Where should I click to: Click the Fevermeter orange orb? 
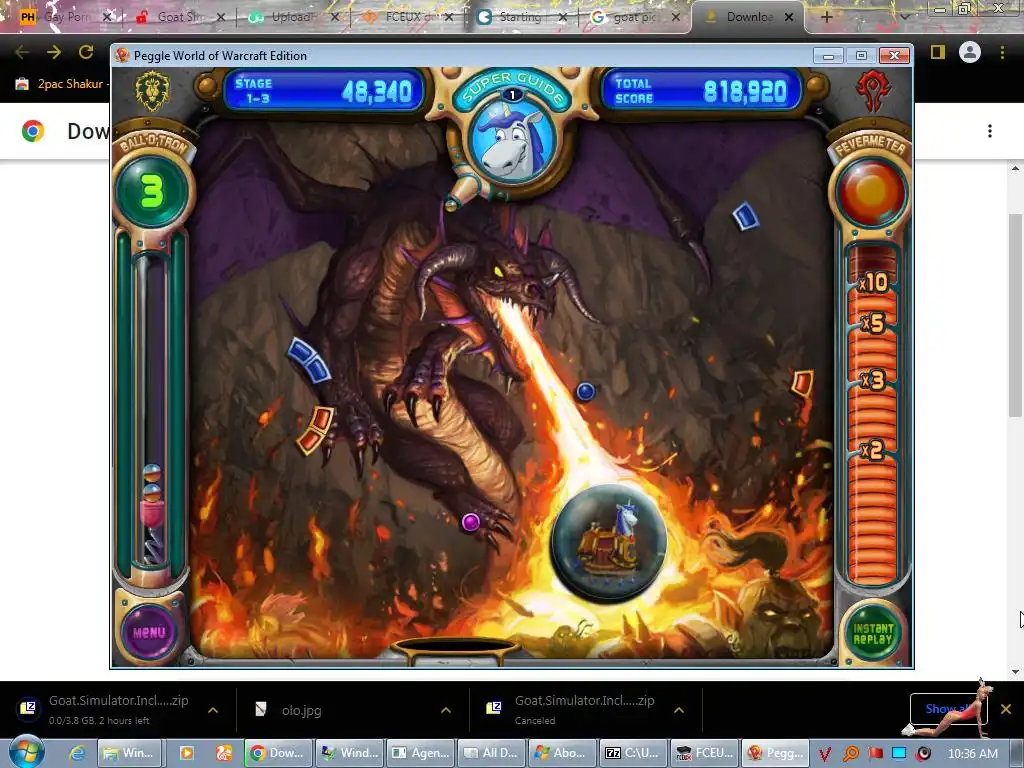click(871, 192)
